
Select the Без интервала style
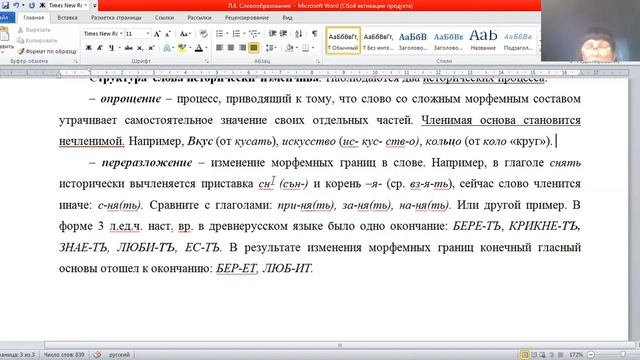coord(378,41)
